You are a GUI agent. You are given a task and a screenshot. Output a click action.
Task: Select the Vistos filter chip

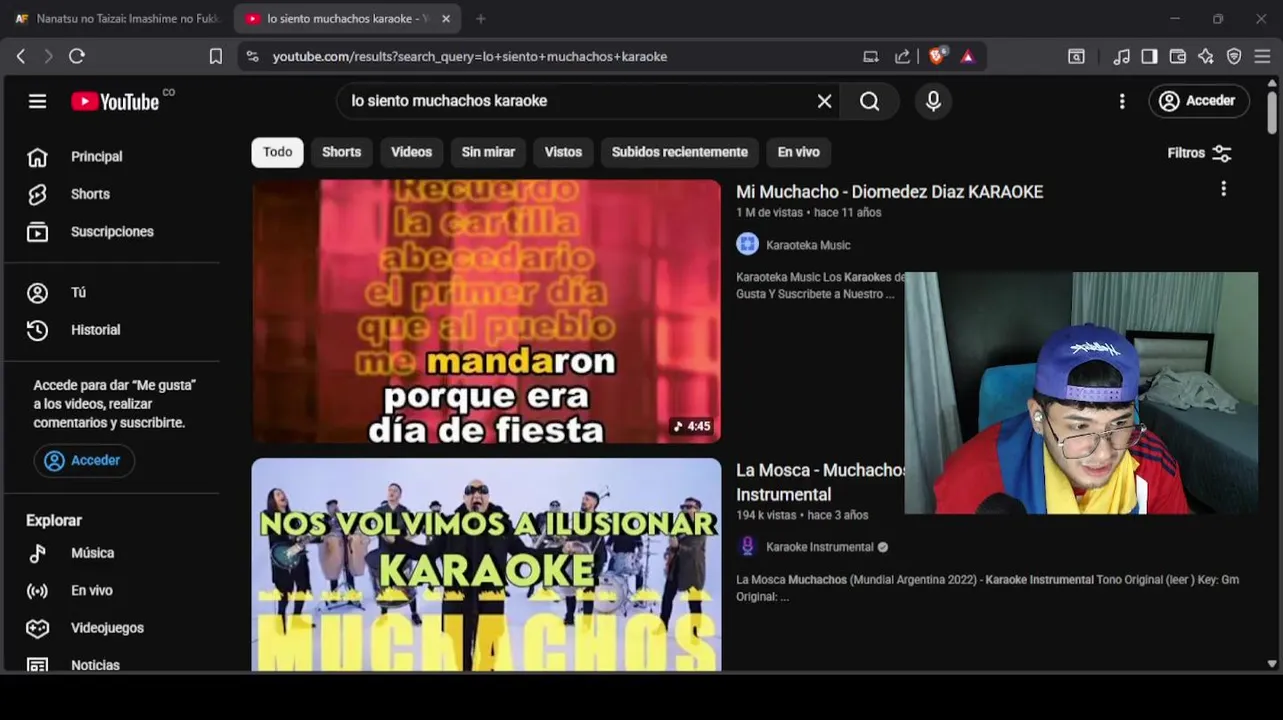(x=563, y=152)
